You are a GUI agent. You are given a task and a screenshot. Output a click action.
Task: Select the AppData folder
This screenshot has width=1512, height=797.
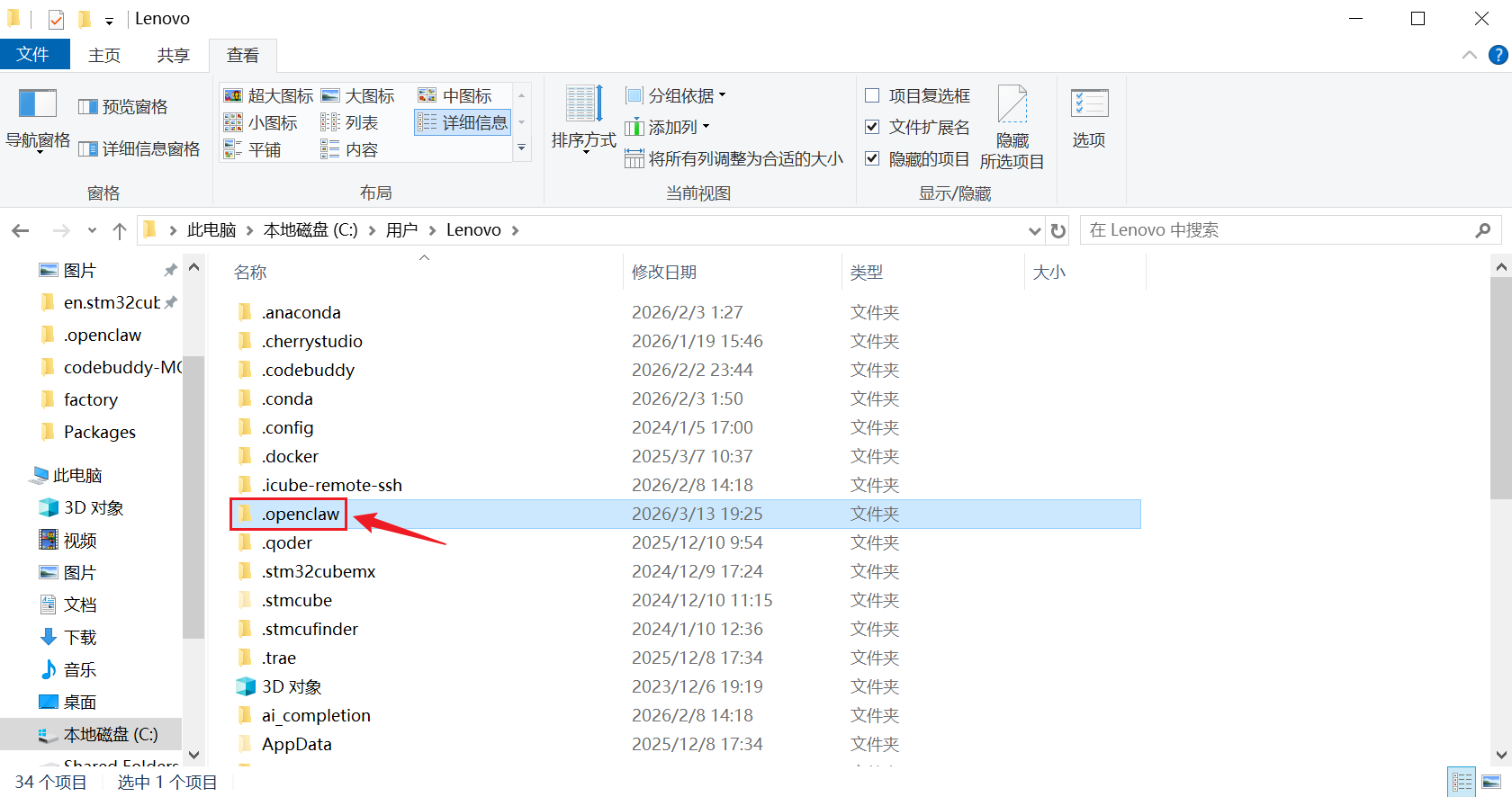(x=684, y=744)
